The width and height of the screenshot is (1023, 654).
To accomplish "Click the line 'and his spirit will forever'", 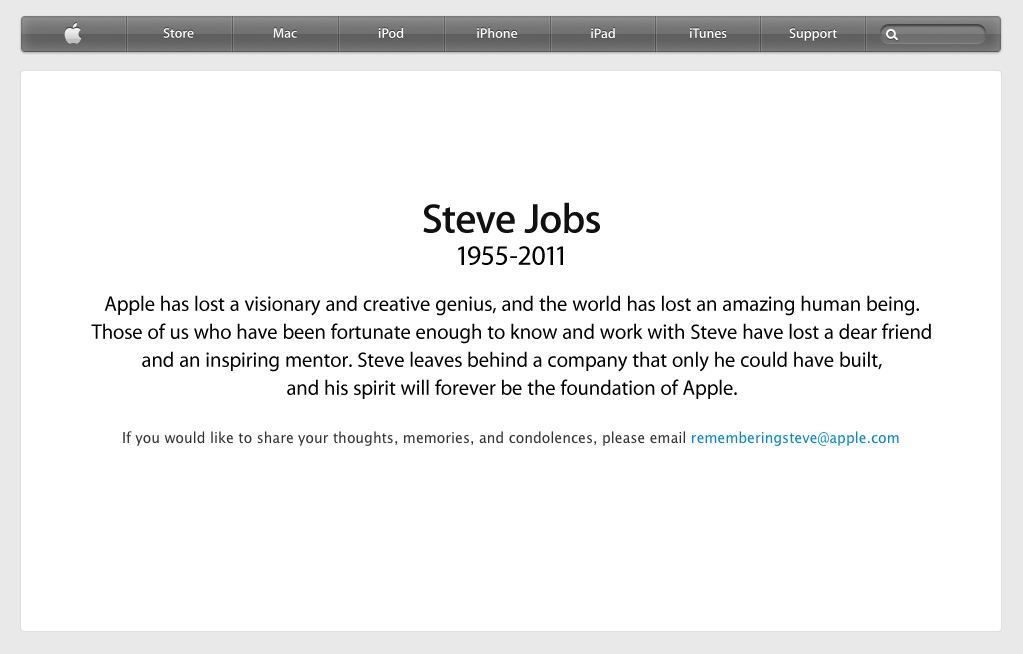I will point(512,389).
